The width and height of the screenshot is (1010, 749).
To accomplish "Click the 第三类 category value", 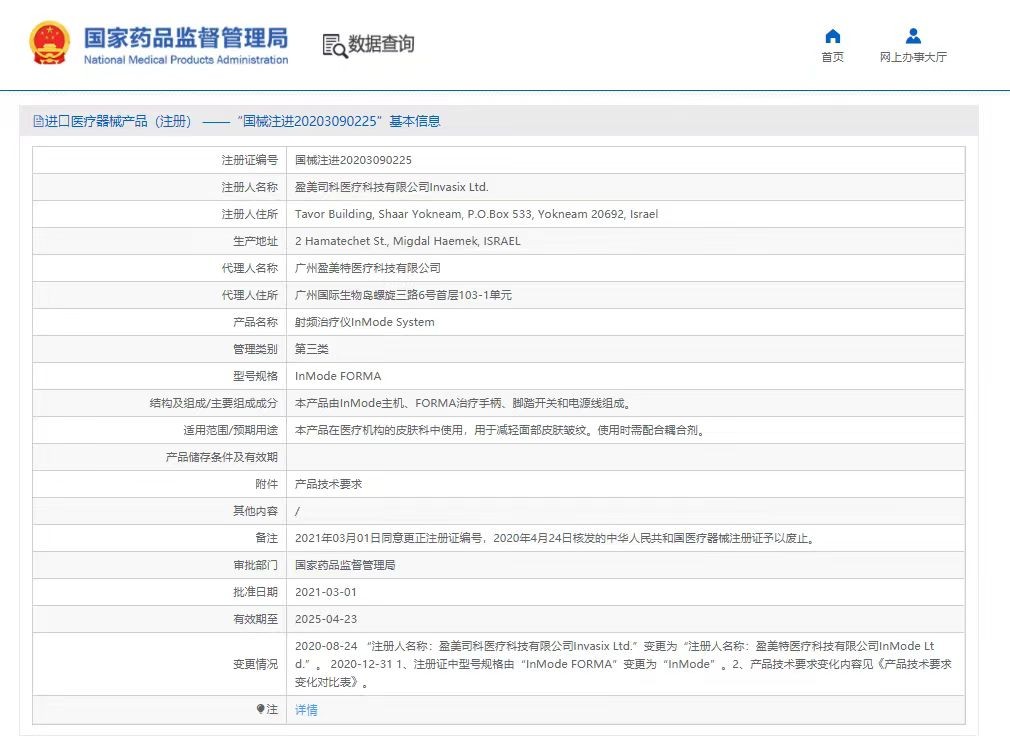I will click(312, 349).
